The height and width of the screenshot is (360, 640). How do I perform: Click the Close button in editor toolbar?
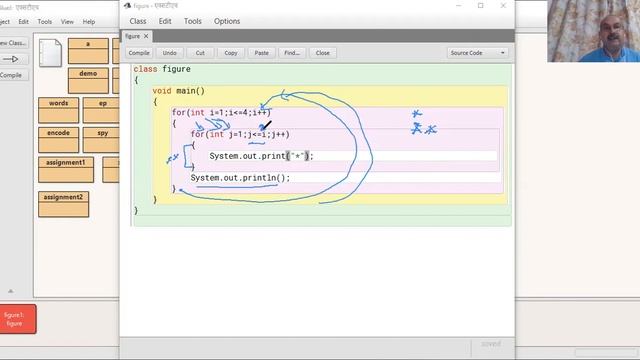coord(322,53)
